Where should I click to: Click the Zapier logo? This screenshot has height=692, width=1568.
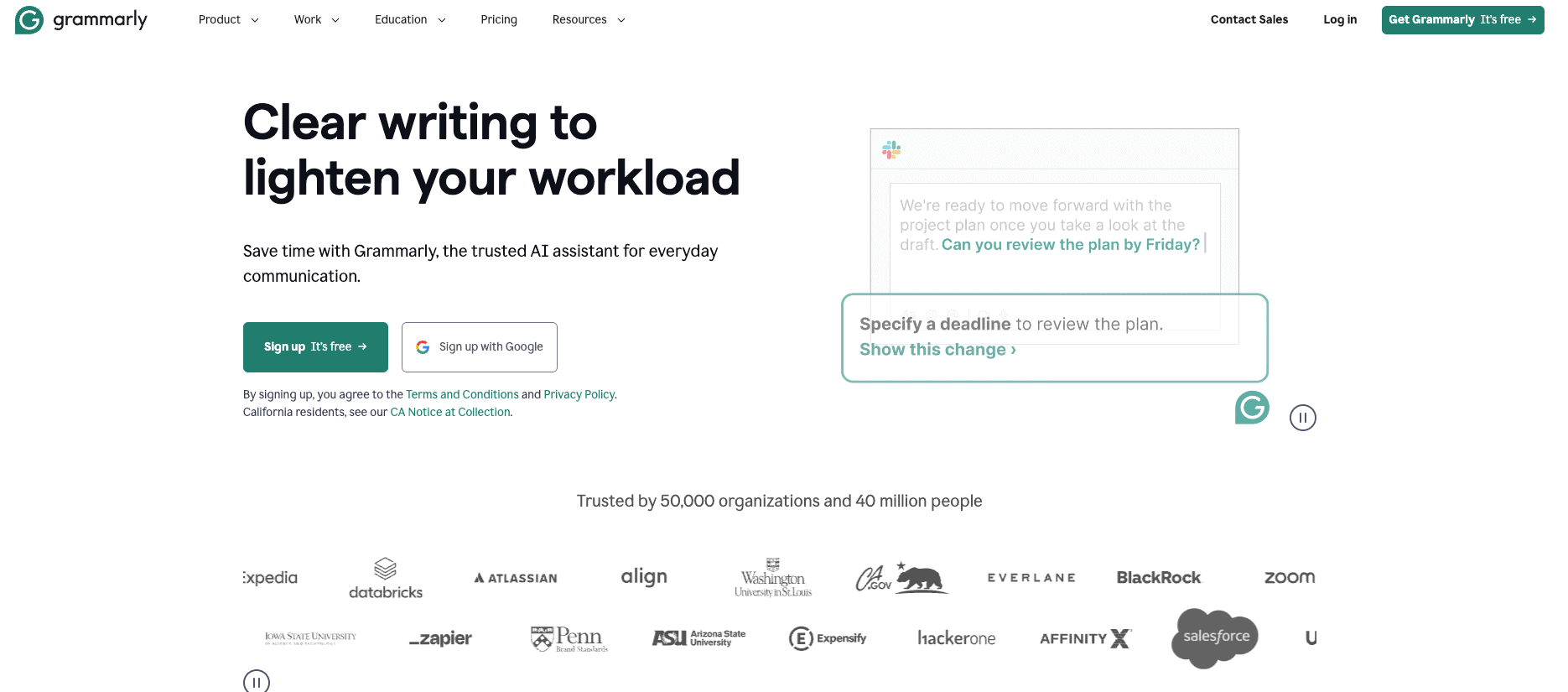pos(440,639)
